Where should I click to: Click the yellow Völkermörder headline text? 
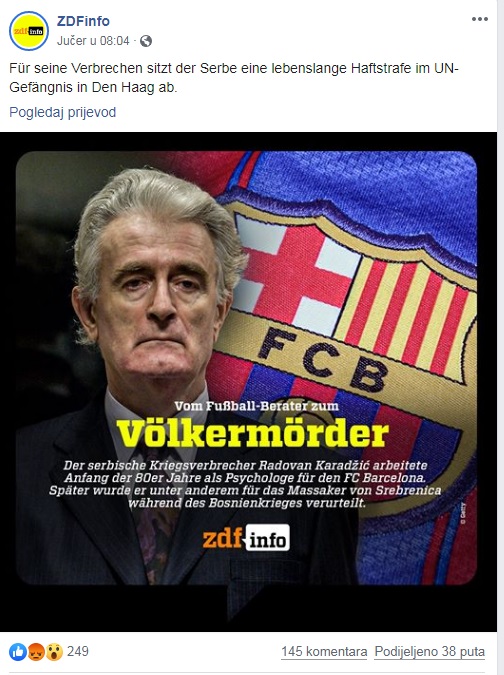[x=252, y=433]
